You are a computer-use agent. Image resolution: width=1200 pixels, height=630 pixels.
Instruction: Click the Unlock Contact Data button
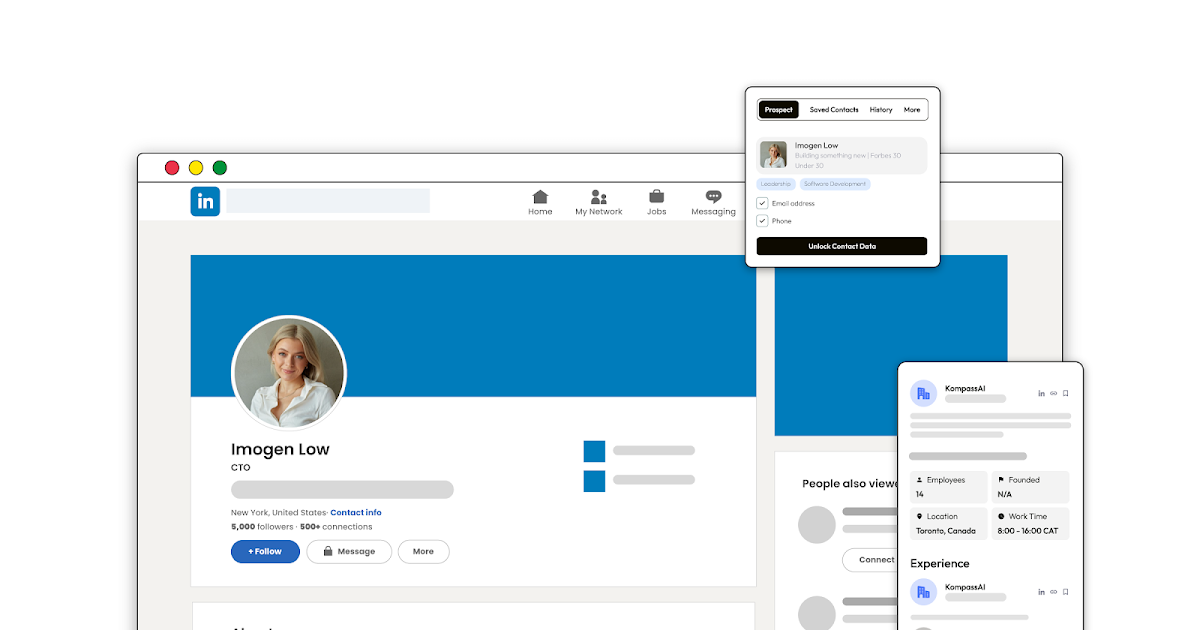click(x=842, y=246)
